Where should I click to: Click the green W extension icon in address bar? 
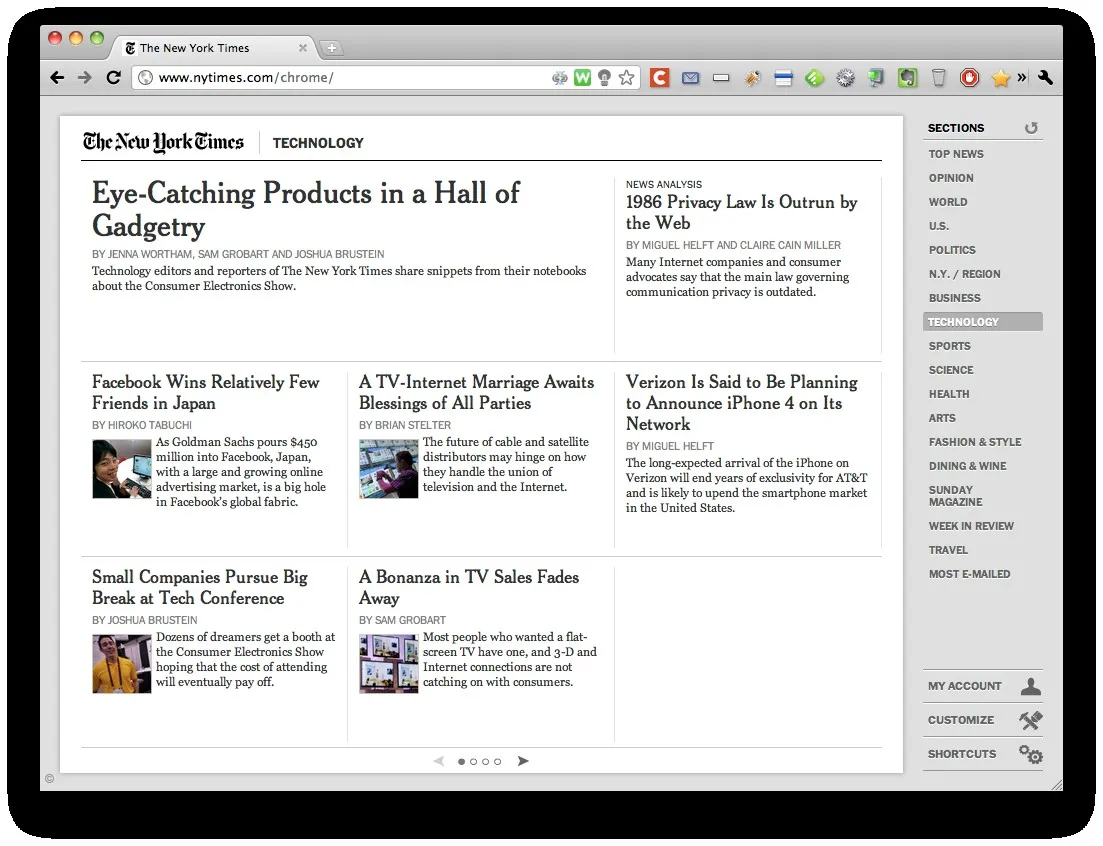[582, 77]
